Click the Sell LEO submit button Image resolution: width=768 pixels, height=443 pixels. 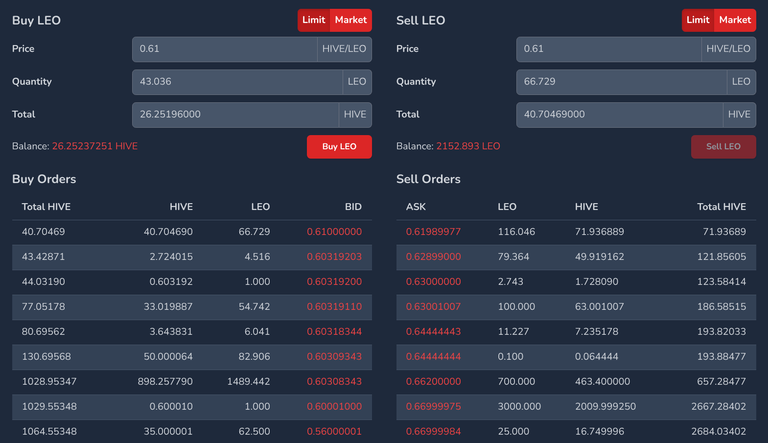pos(723,147)
